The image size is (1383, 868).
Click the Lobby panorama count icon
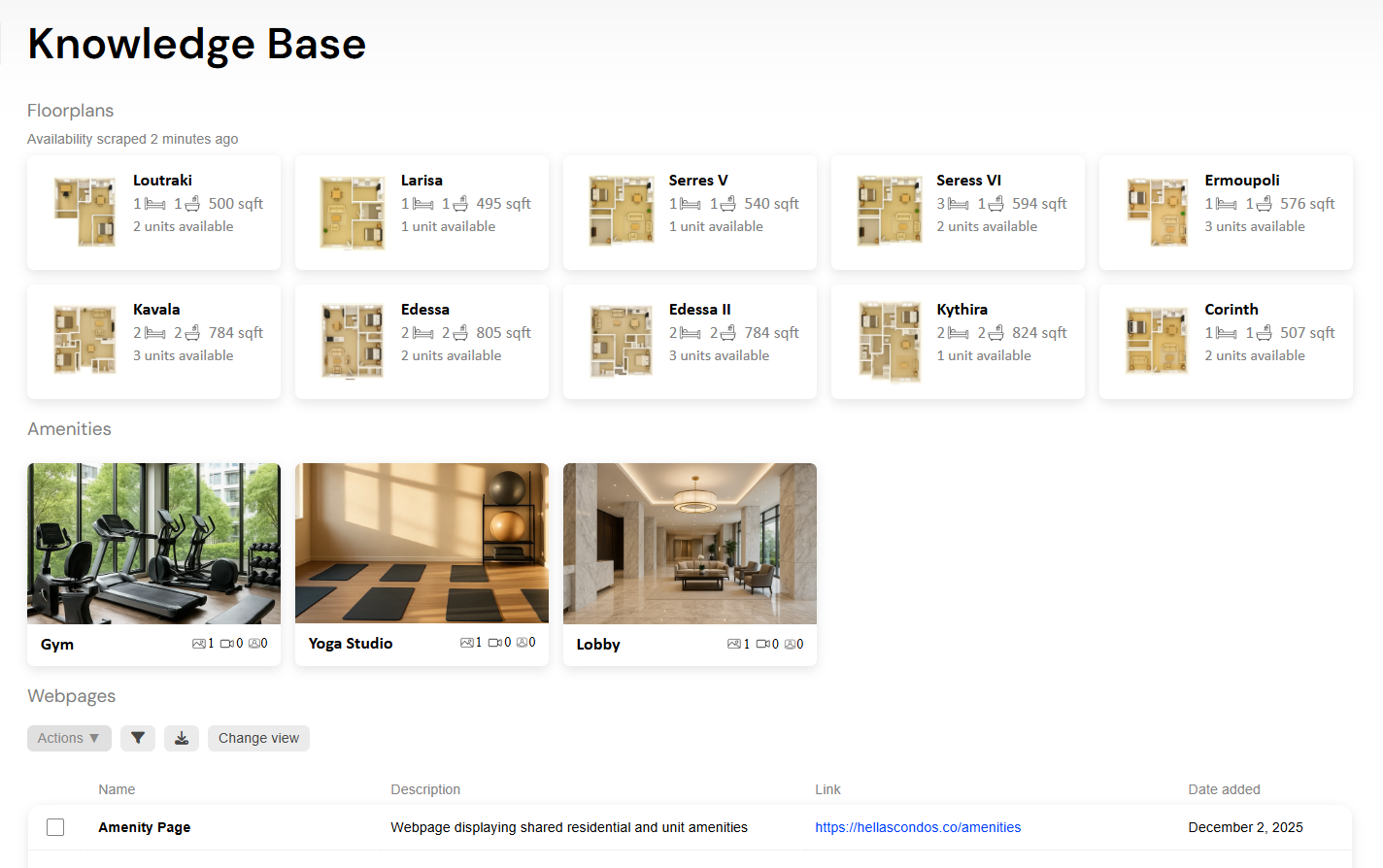[x=791, y=644]
